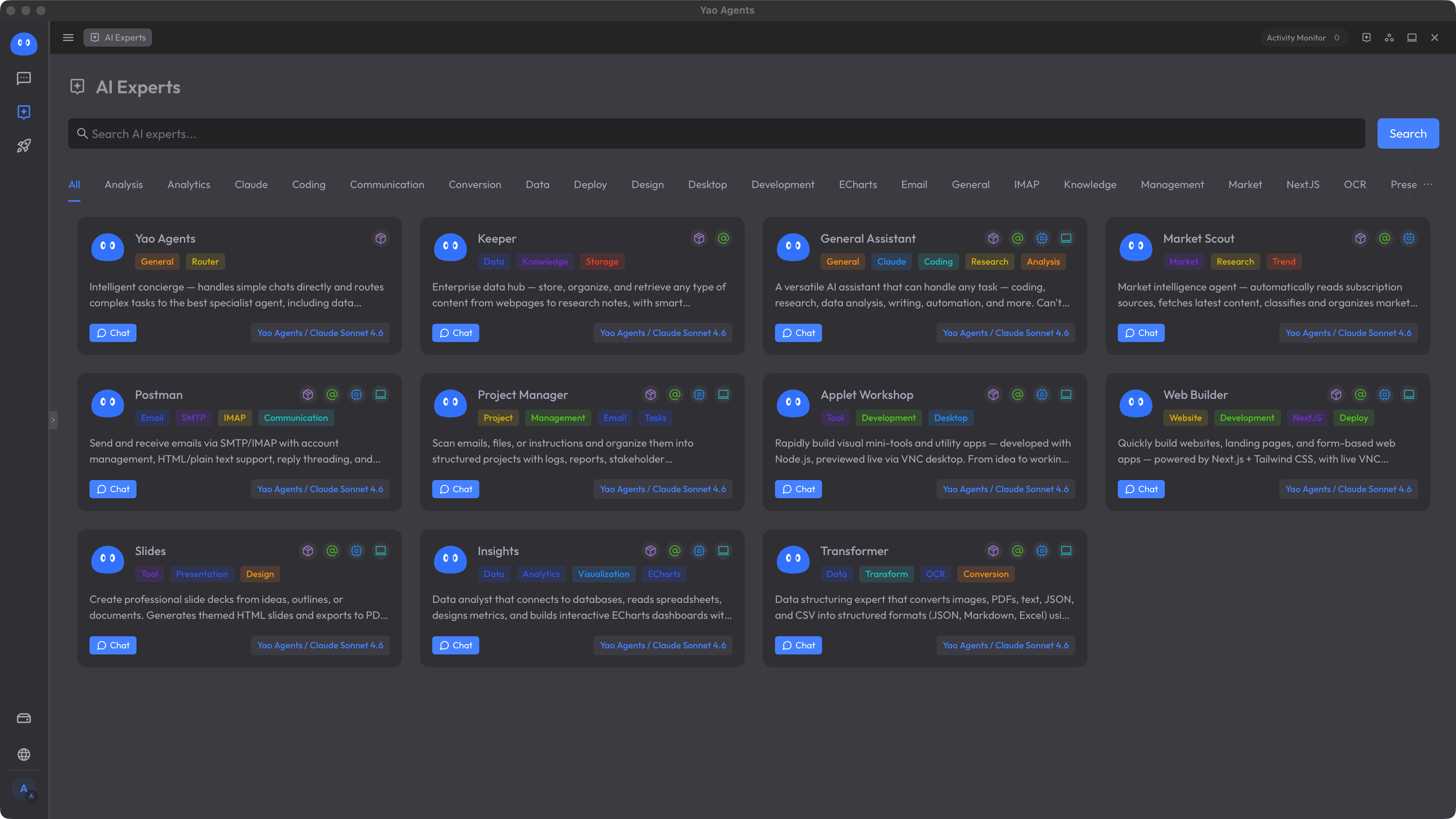Select the AI Experts sidebar icon
This screenshot has width=1456, height=819.
[x=24, y=112]
